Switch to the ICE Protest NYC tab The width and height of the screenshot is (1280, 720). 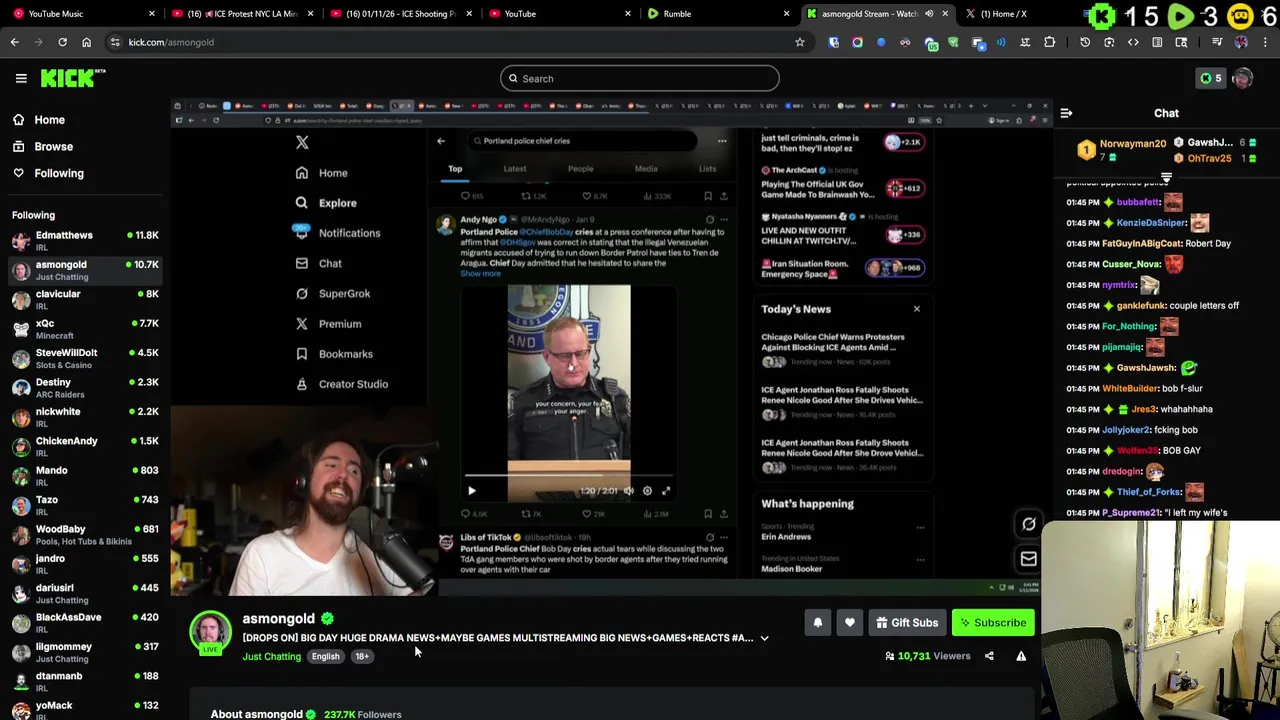[x=241, y=14]
